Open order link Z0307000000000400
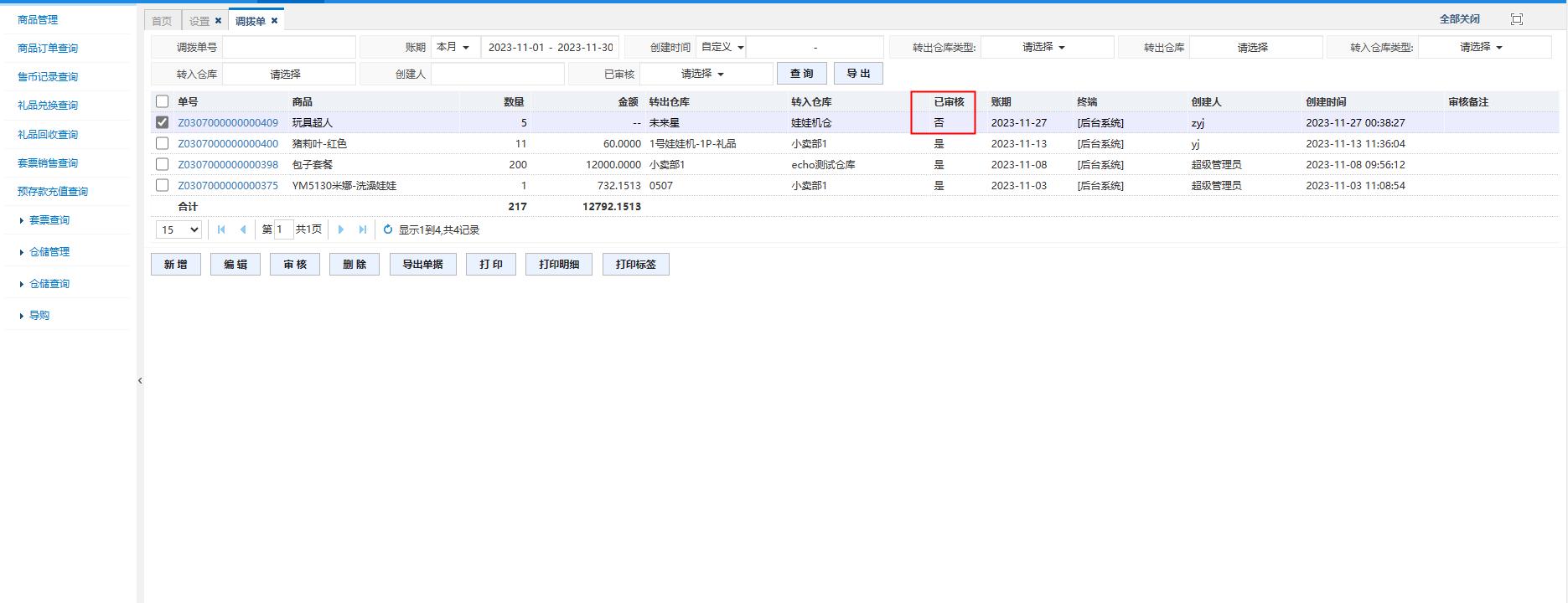 tap(228, 144)
